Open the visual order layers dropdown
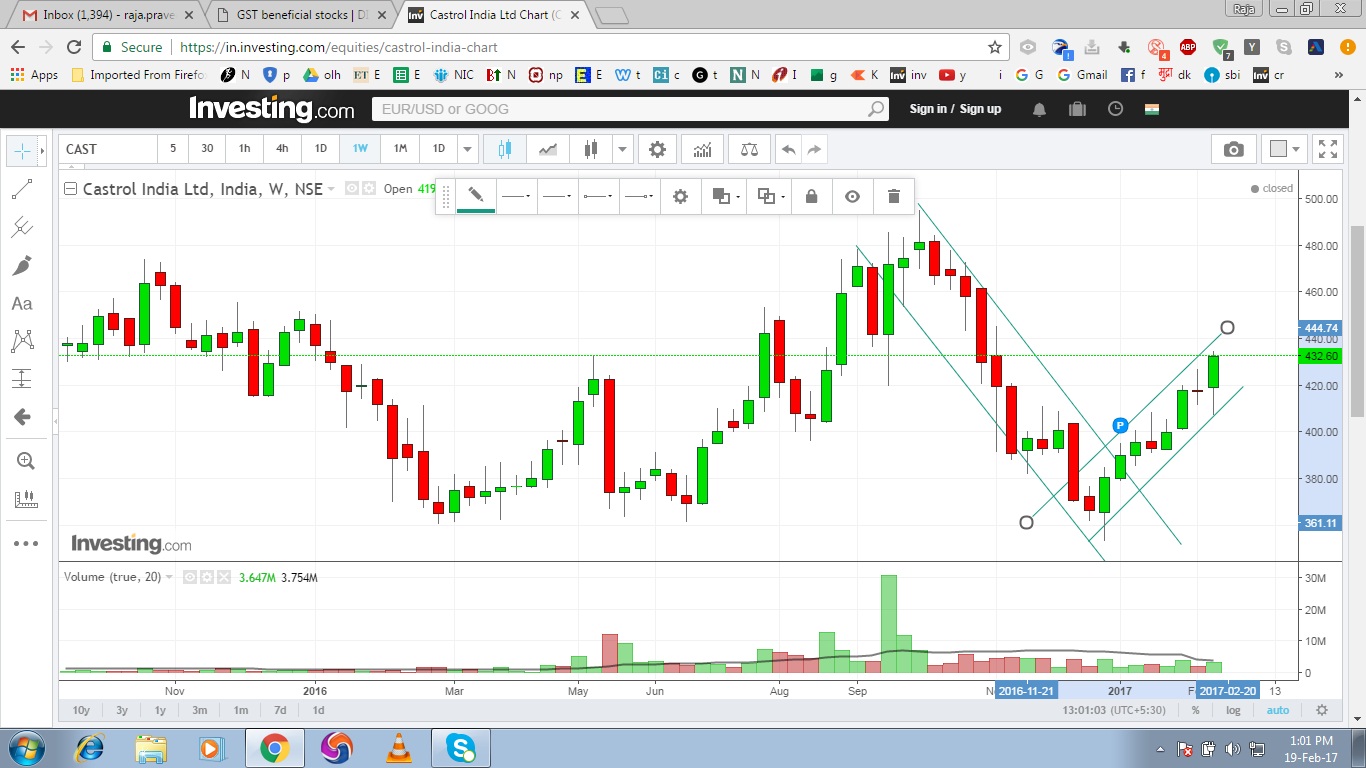The width and height of the screenshot is (1366, 768). (725, 196)
